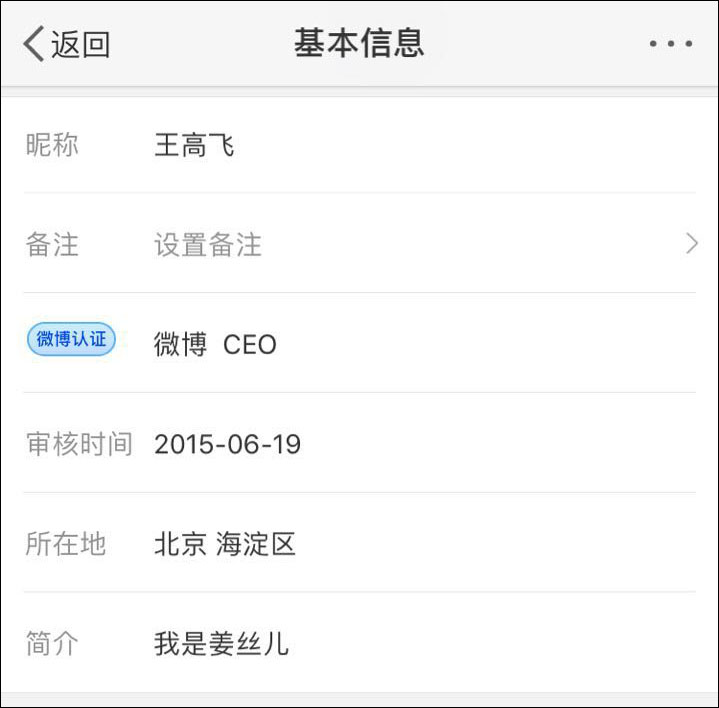Select the nickname 王高飞

(194, 146)
